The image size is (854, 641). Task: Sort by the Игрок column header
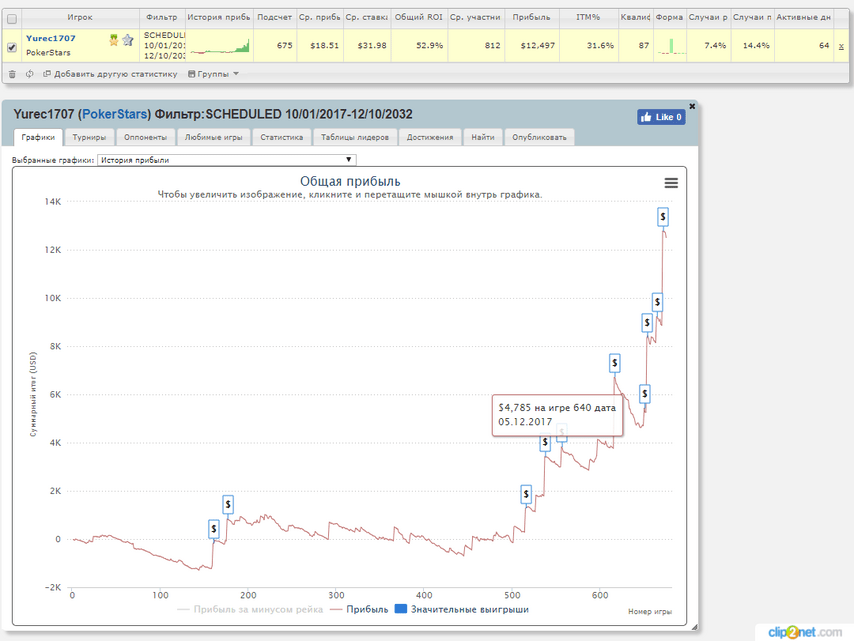(x=80, y=17)
